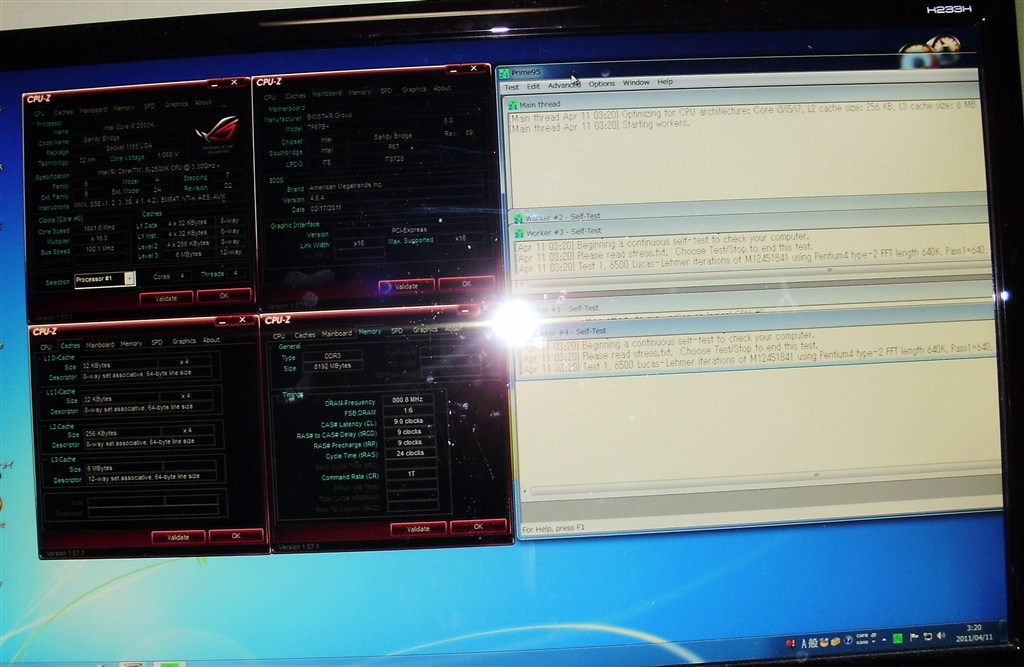Open the Help menu in Prime95
The width and height of the screenshot is (1024, 667).
click(x=665, y=82)
